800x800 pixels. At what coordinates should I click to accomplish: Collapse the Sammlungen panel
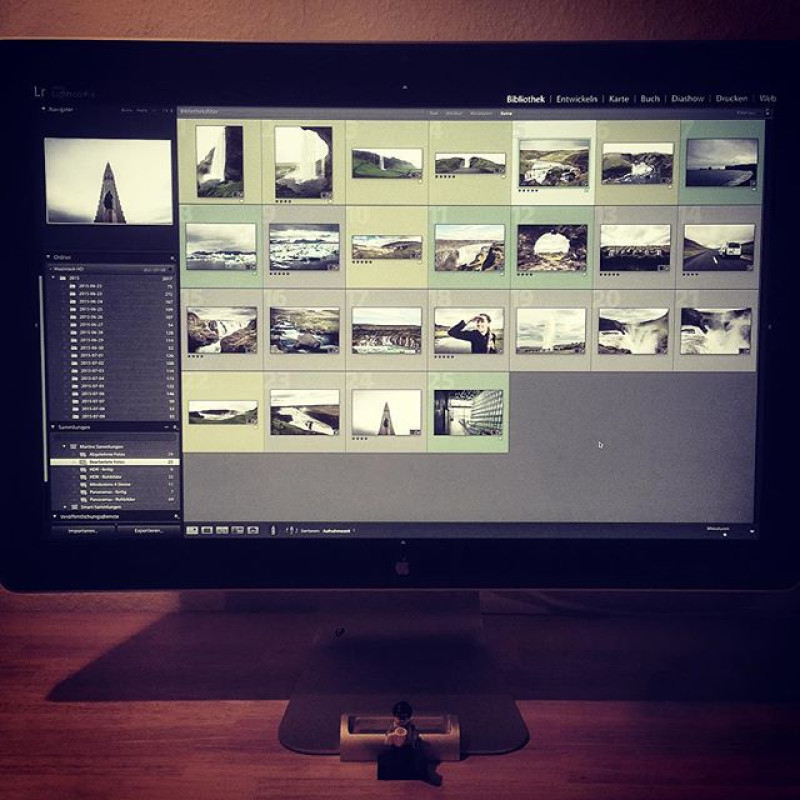click(53, 427)
